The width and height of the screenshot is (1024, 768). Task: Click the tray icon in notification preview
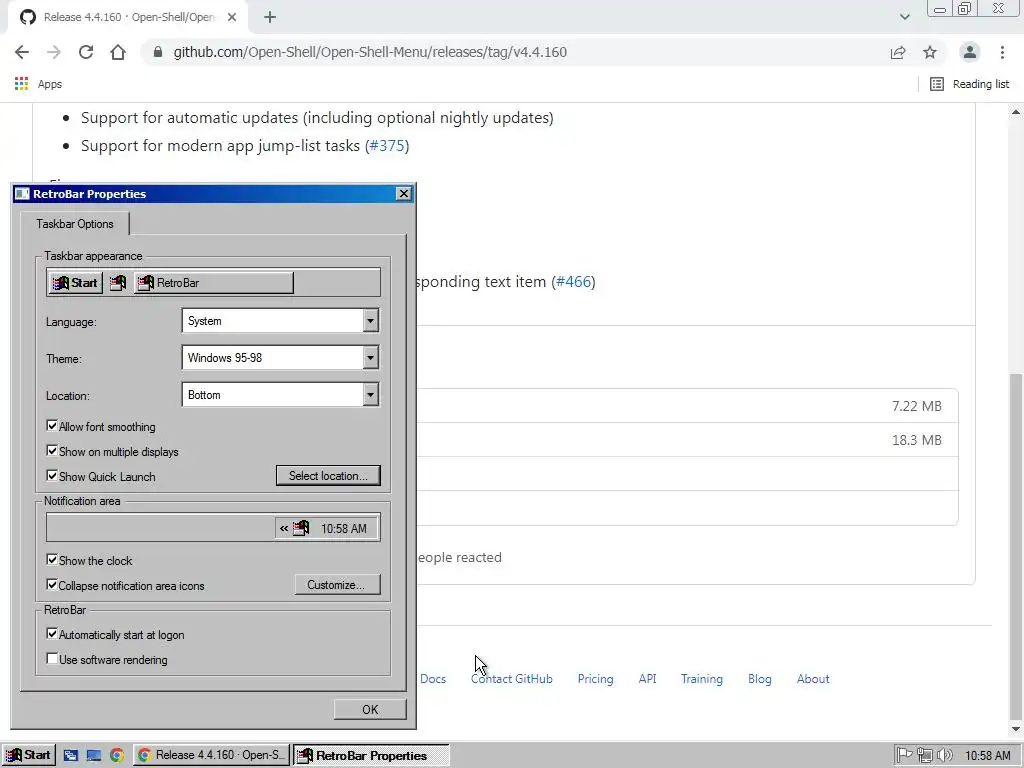pos(301,528)
